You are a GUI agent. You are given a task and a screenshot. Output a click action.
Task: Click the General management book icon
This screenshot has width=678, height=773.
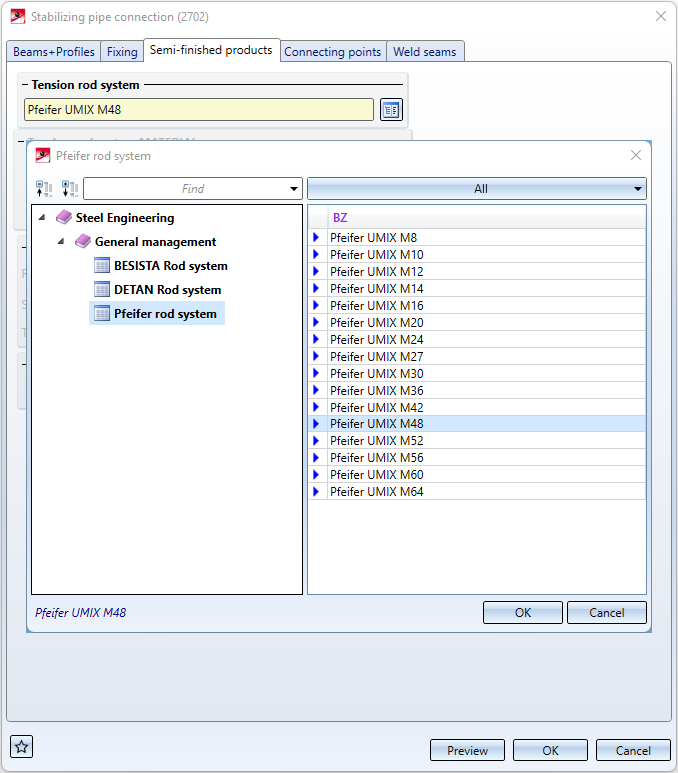pos(83,242)
